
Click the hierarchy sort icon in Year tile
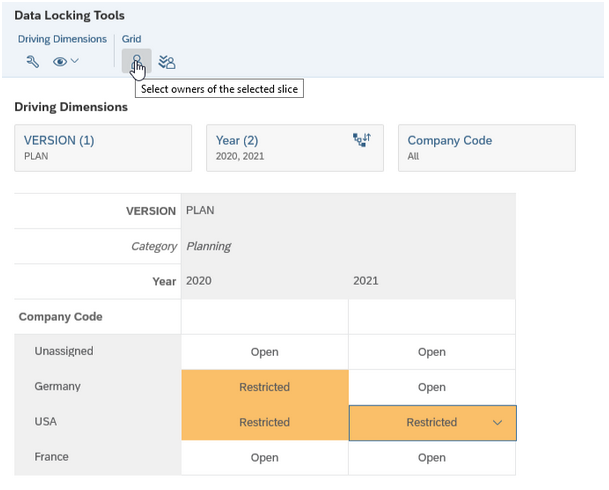point(361,141)
